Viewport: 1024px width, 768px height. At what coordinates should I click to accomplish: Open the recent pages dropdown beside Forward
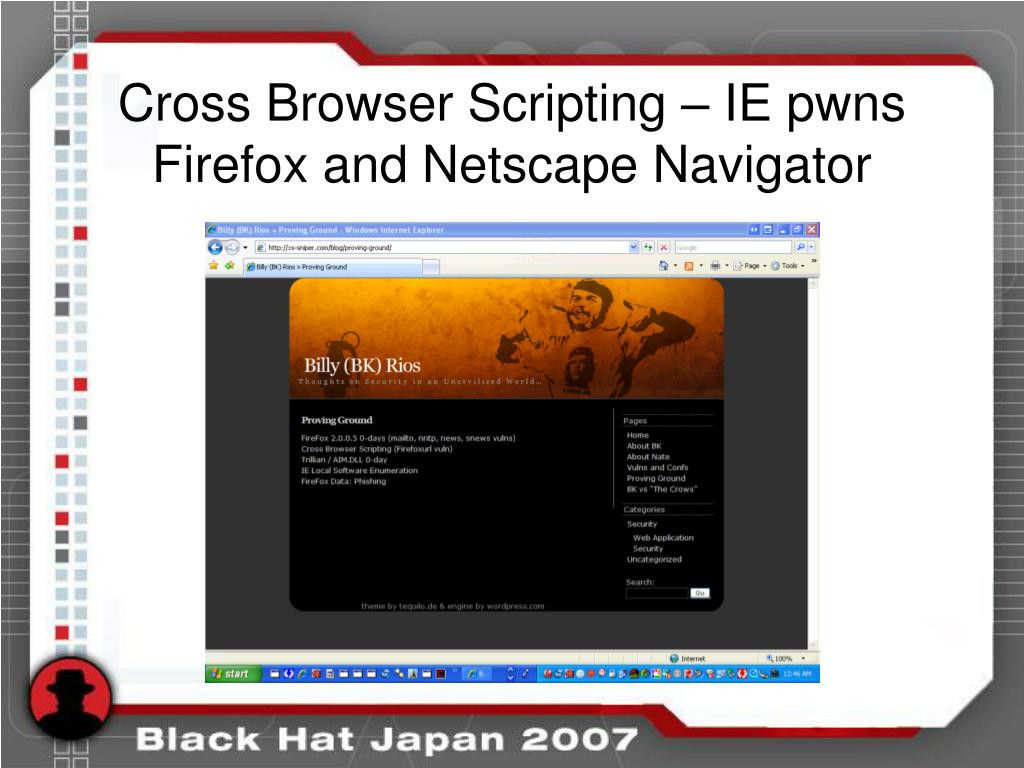click(246, 248)
